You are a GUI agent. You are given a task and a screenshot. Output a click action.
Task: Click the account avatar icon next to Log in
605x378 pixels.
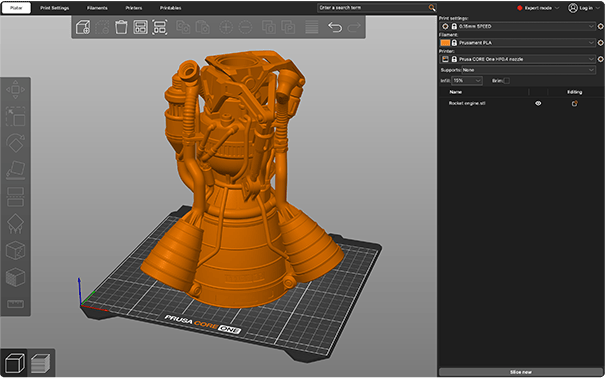tap(573, 8)
